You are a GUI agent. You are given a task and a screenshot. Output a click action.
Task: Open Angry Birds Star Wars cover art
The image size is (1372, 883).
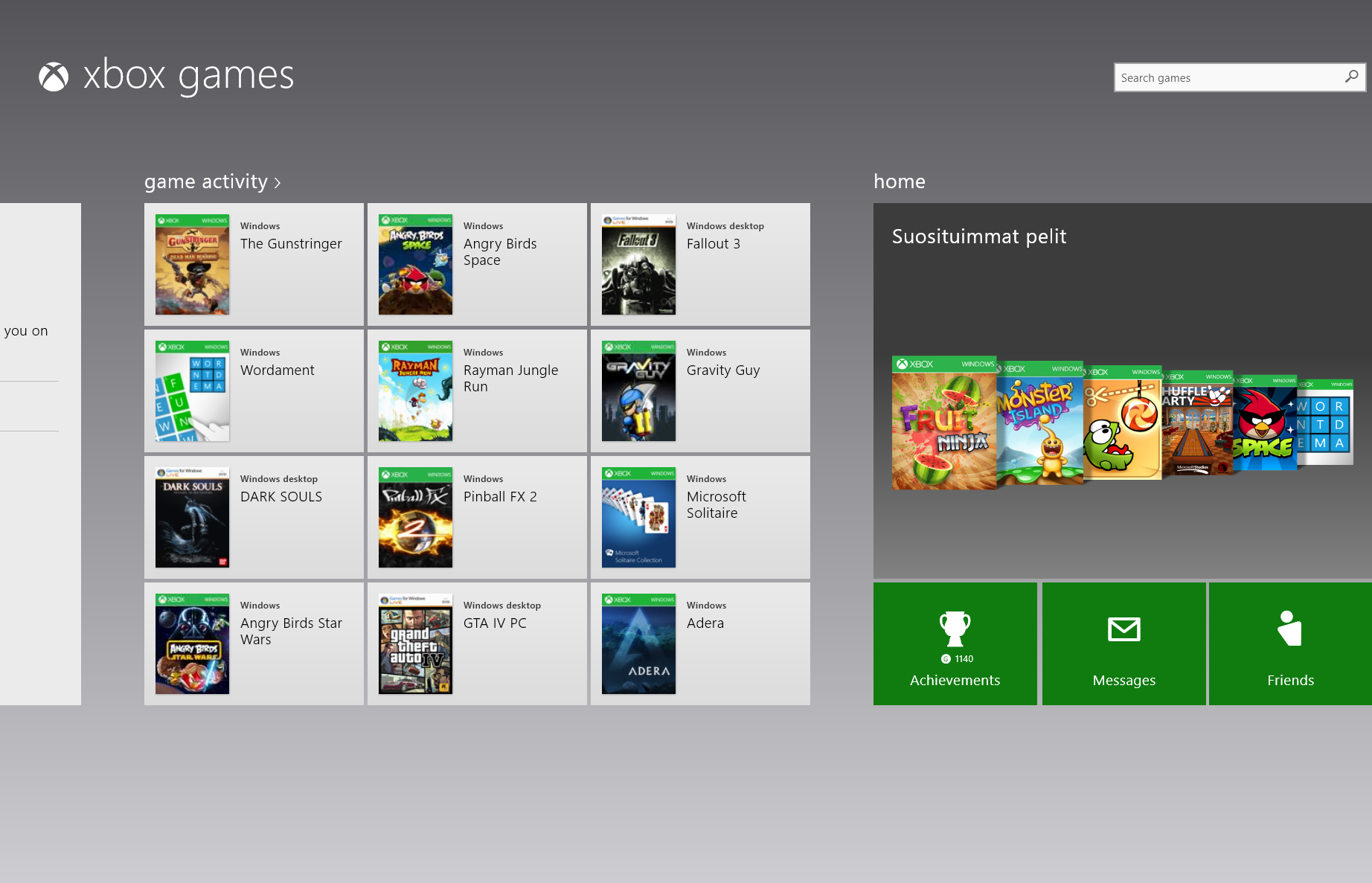(192, 644)
